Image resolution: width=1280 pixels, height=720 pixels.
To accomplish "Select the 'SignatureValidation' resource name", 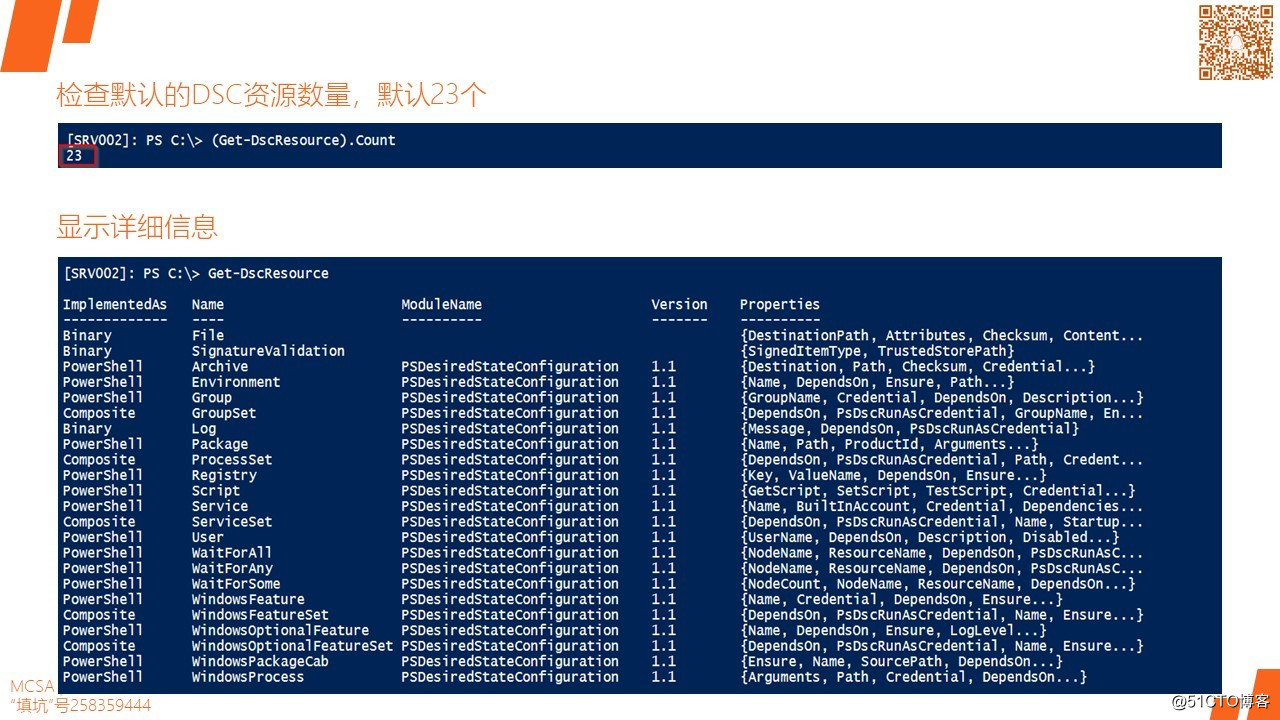I will point(268,351).
